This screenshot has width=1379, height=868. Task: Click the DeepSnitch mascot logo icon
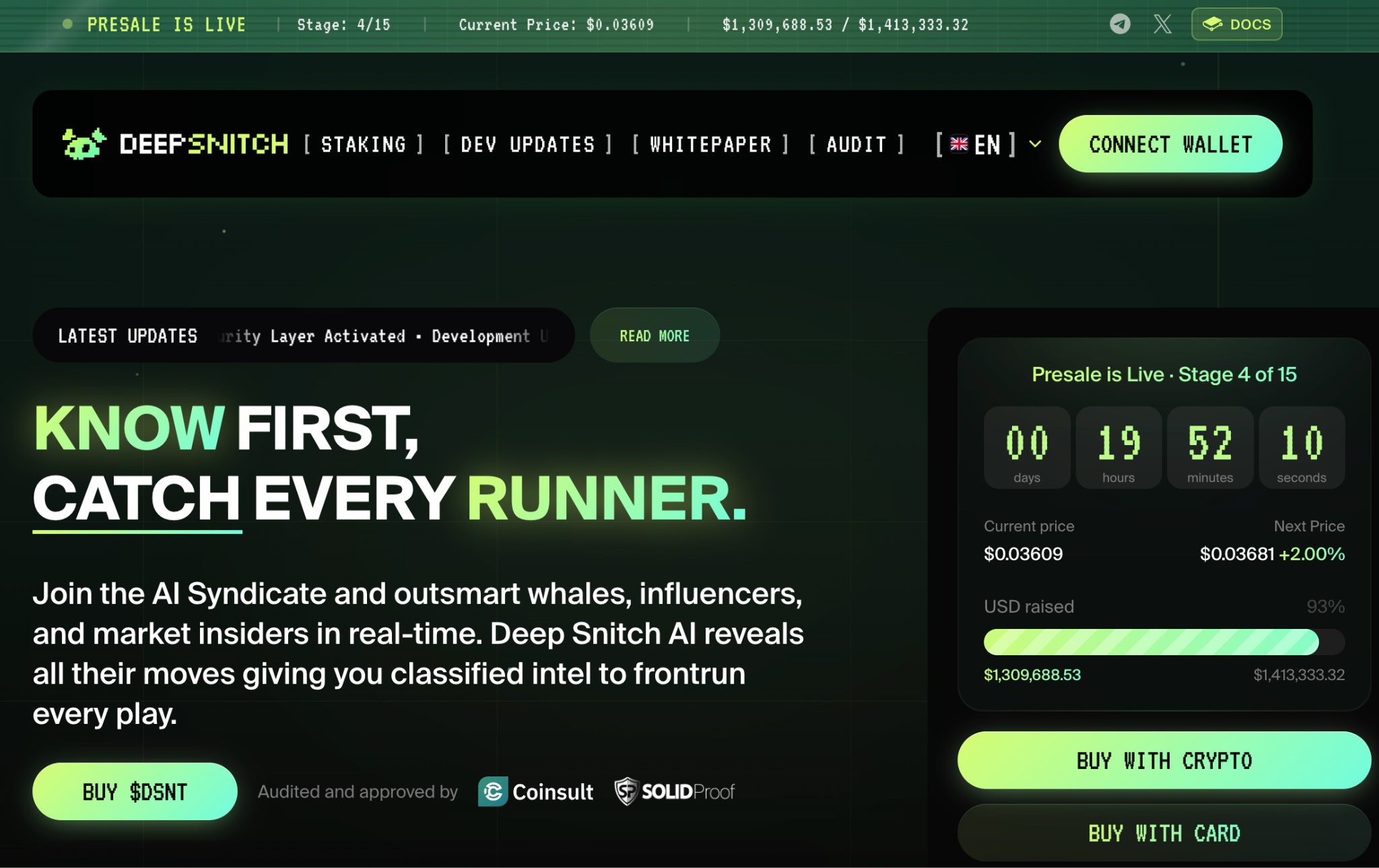click(84, 143)
